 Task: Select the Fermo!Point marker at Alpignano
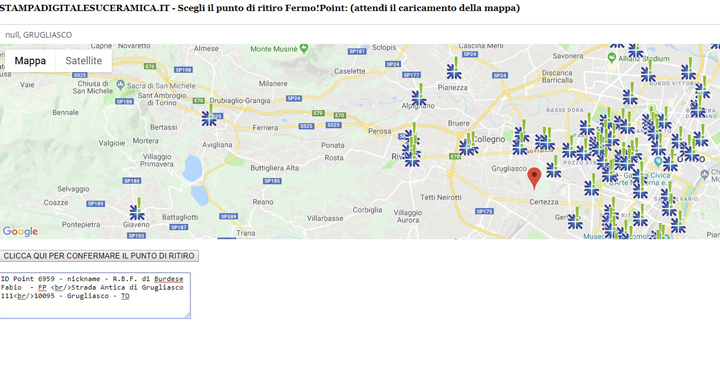419,95
